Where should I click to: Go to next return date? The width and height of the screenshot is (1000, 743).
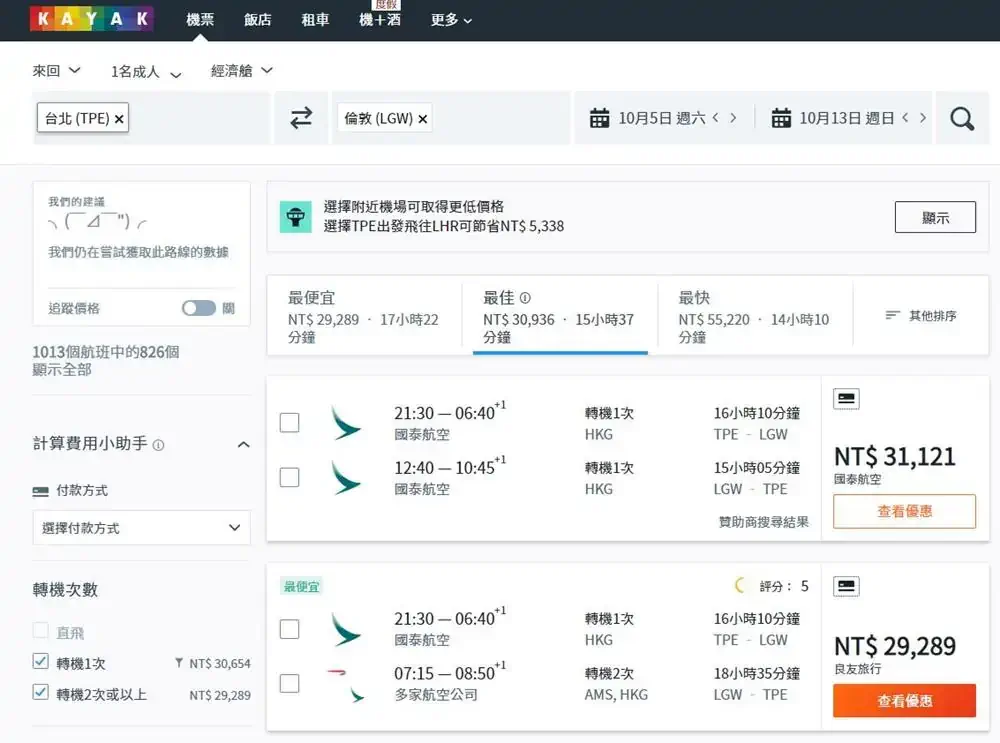coord(923,117)
